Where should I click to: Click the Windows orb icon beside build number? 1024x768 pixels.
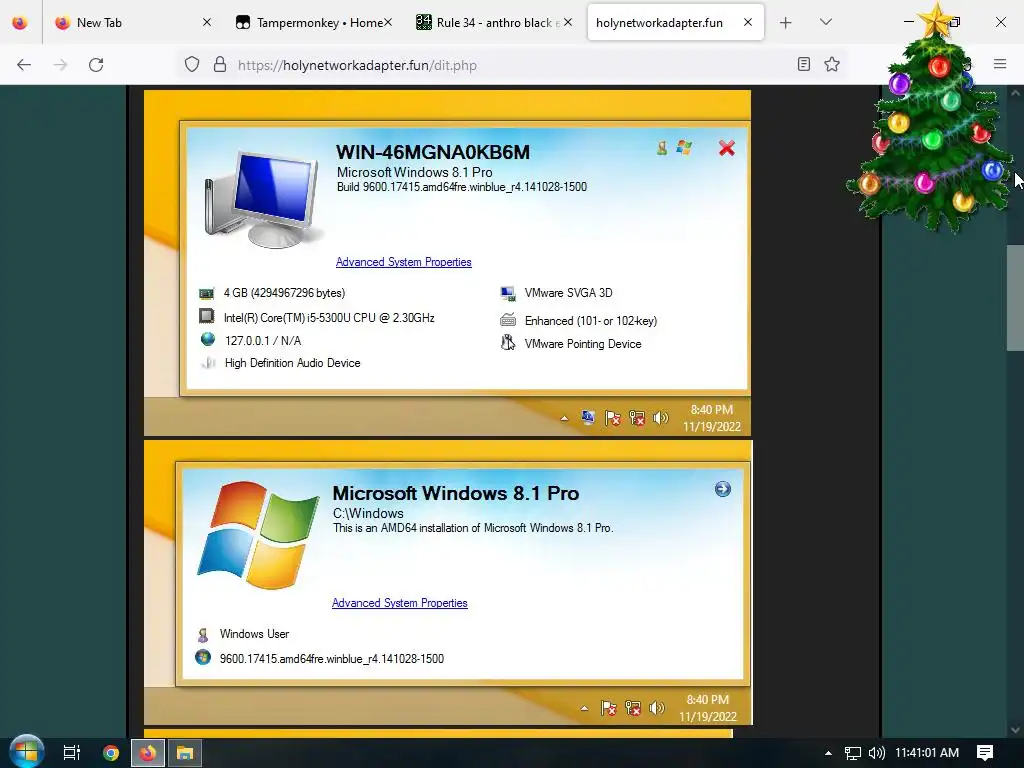[x=203, y=658]
